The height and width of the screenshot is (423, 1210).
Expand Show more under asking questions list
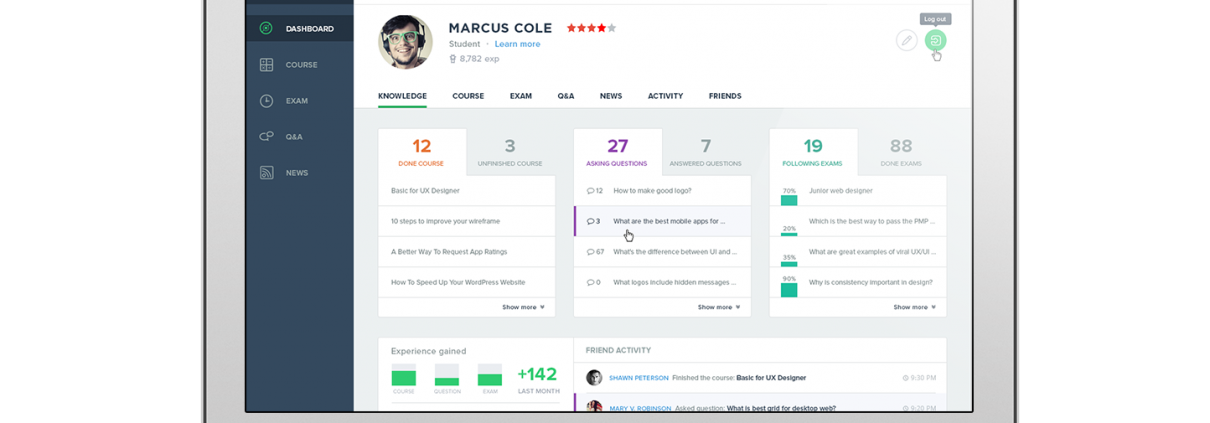click(719, 307)
